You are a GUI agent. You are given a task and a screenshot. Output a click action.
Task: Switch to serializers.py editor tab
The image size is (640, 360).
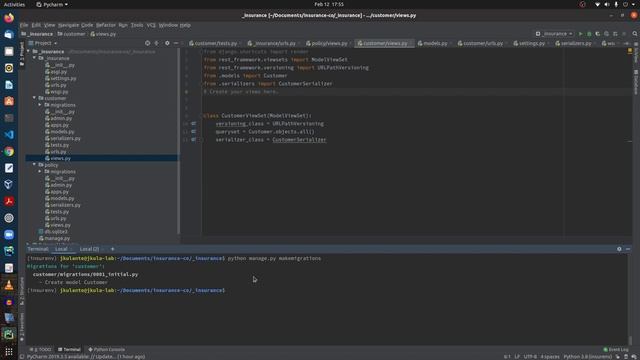click(576, 43)
